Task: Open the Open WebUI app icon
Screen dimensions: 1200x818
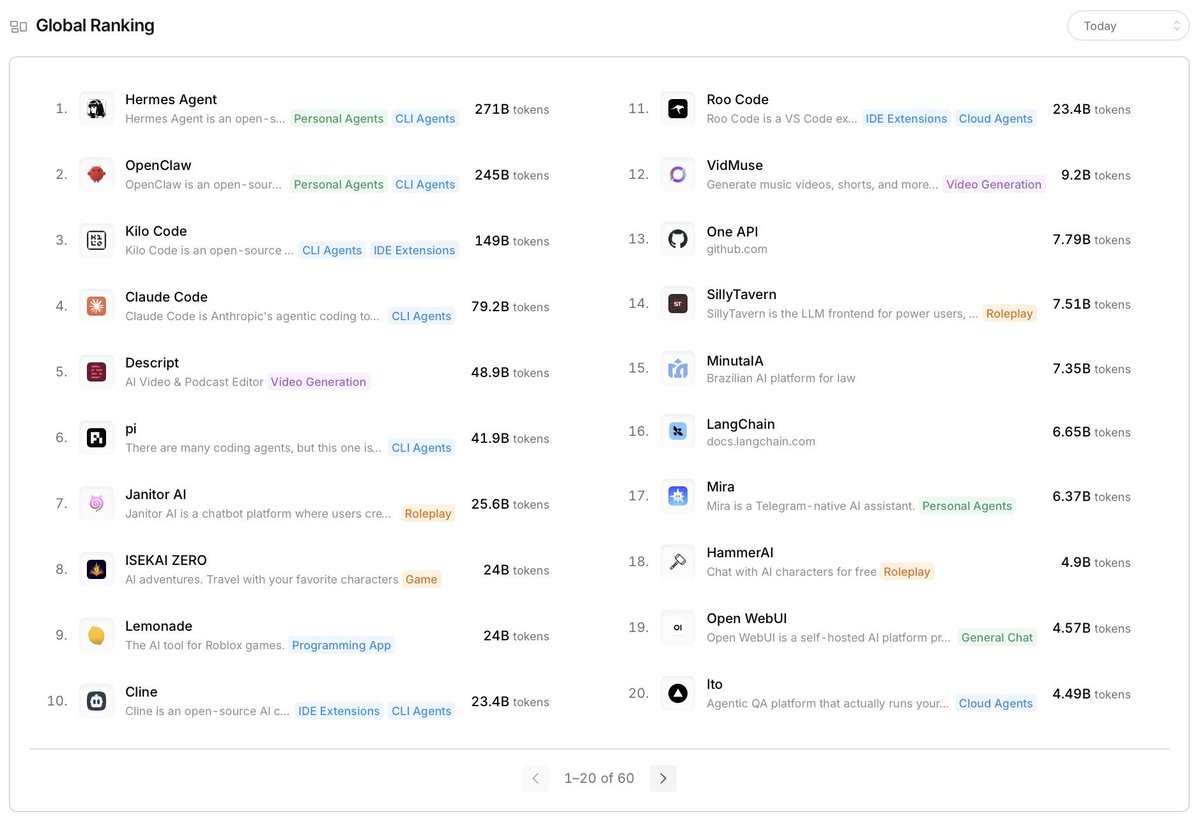Action: point(678,628)
